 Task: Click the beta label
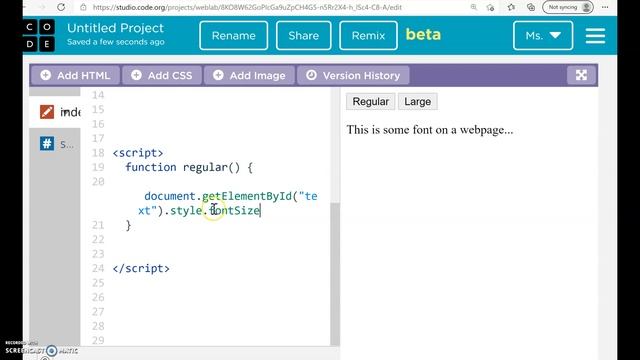click(x=423, y=35)
